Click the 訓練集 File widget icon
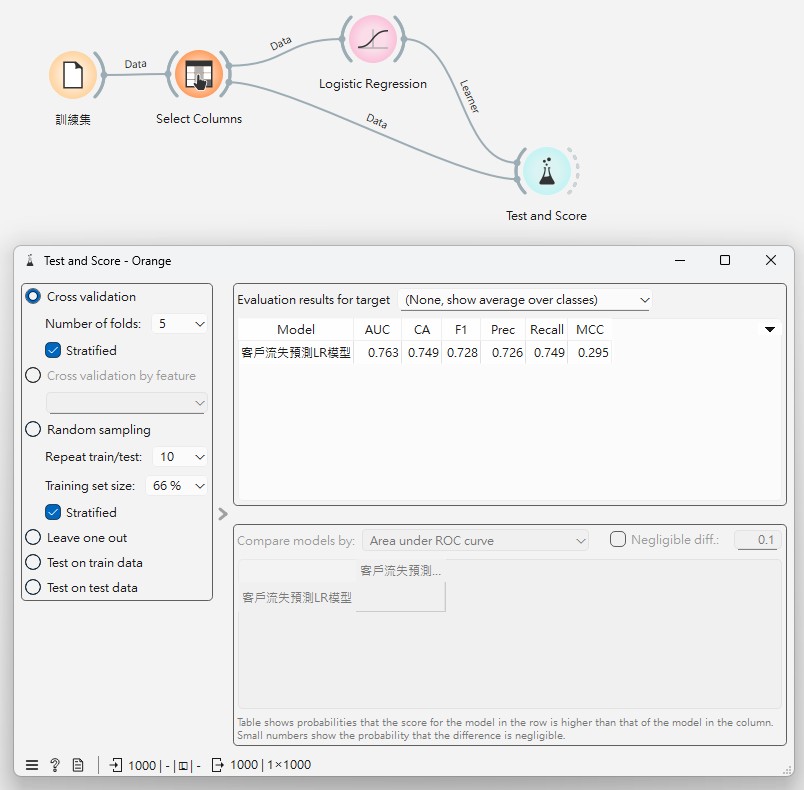This screenshot has width=804, height=790. (x=72, y=76)
